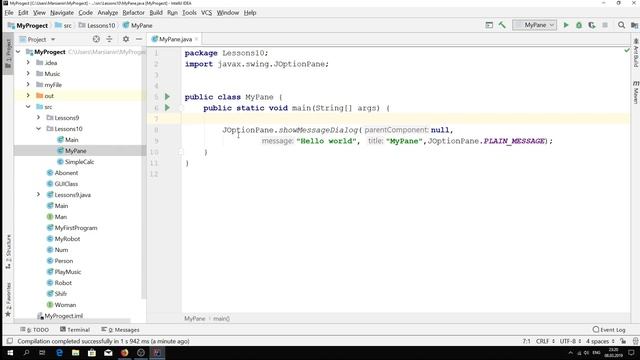Select MyProgect.iml file

pyautogui.click(x=60, y=316)
